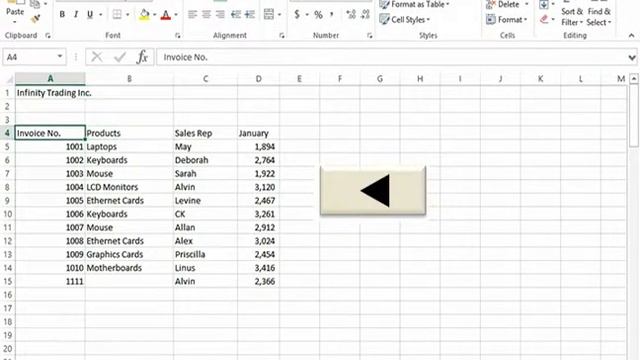Open the Clipboard dialog launcher
Screen dimensions: 640x360
coord(48,36)
